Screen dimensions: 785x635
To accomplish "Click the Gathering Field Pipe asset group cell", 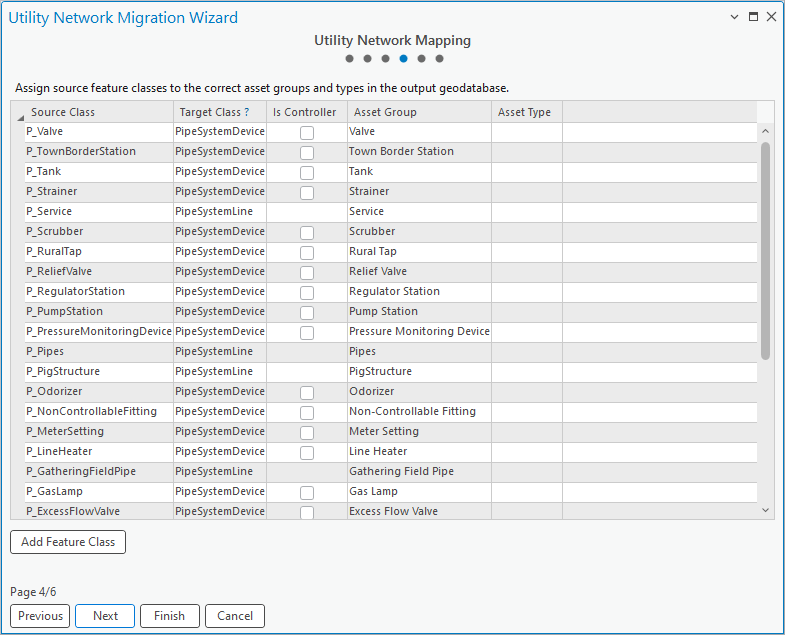I will pos(420,472).
